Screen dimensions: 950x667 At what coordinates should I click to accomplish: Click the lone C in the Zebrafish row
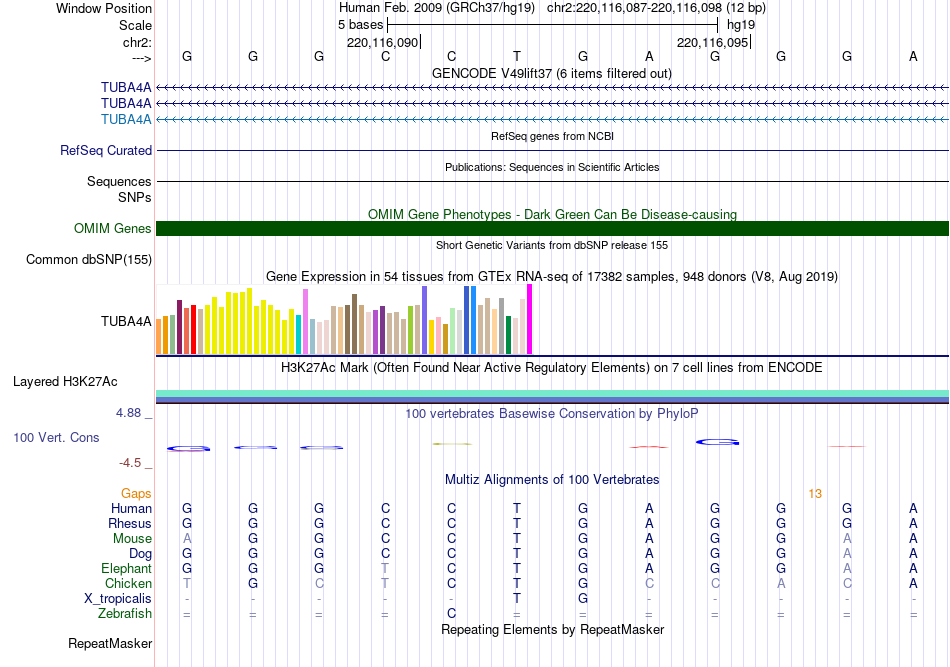coord(451,614)
